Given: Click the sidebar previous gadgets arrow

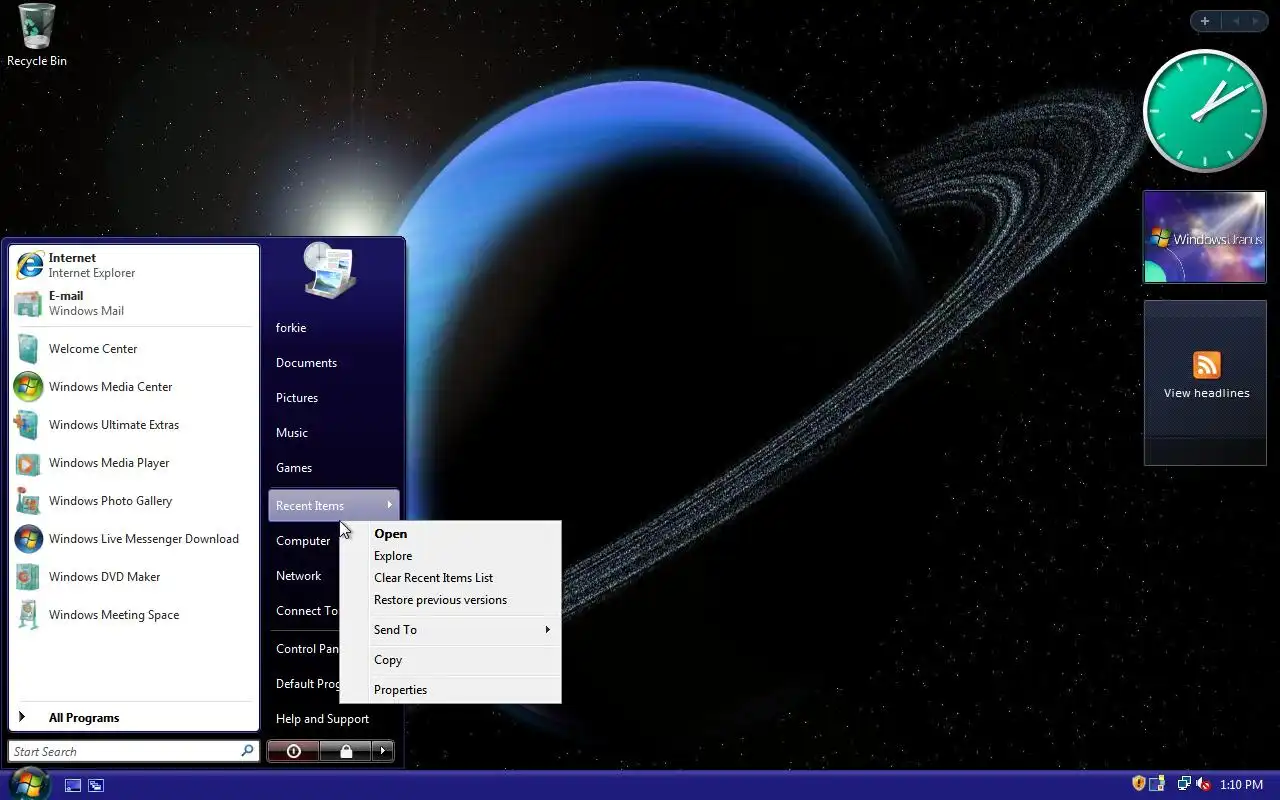Looking at the screenshot, I should click(x=1234, y=21).
